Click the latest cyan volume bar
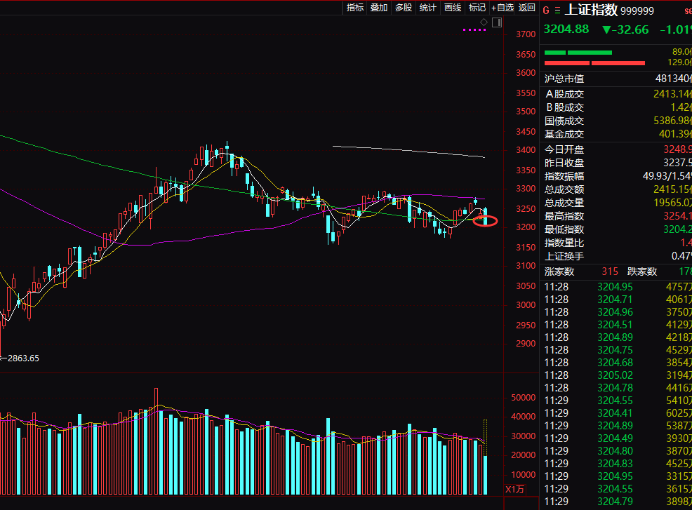693x511 pixels. (485, 475)
